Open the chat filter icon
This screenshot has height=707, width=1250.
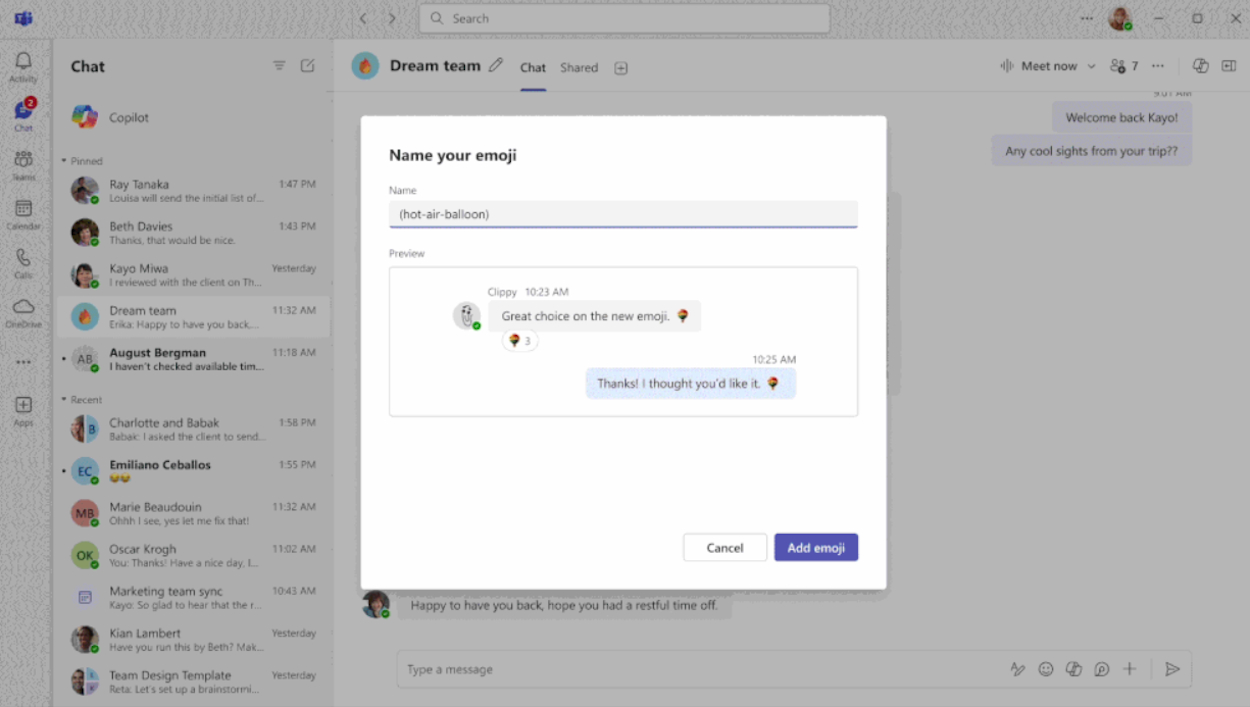coord(279,65)
